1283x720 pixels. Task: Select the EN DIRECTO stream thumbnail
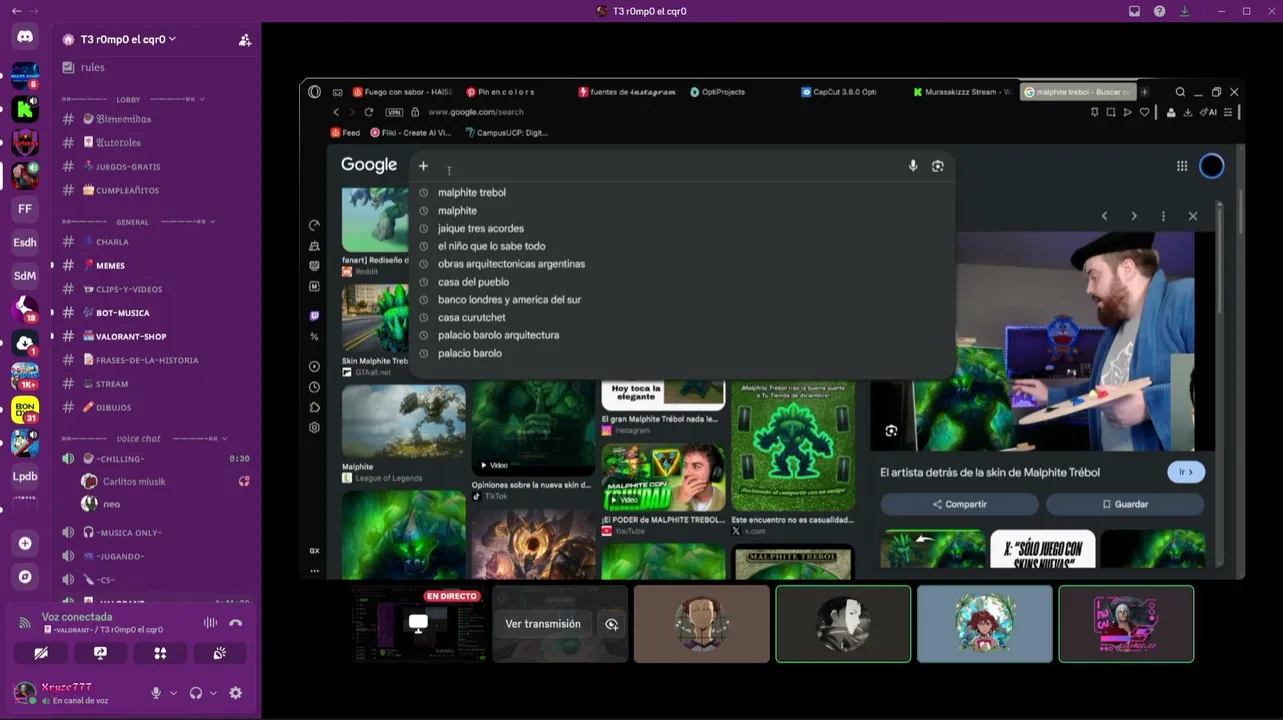418,624
